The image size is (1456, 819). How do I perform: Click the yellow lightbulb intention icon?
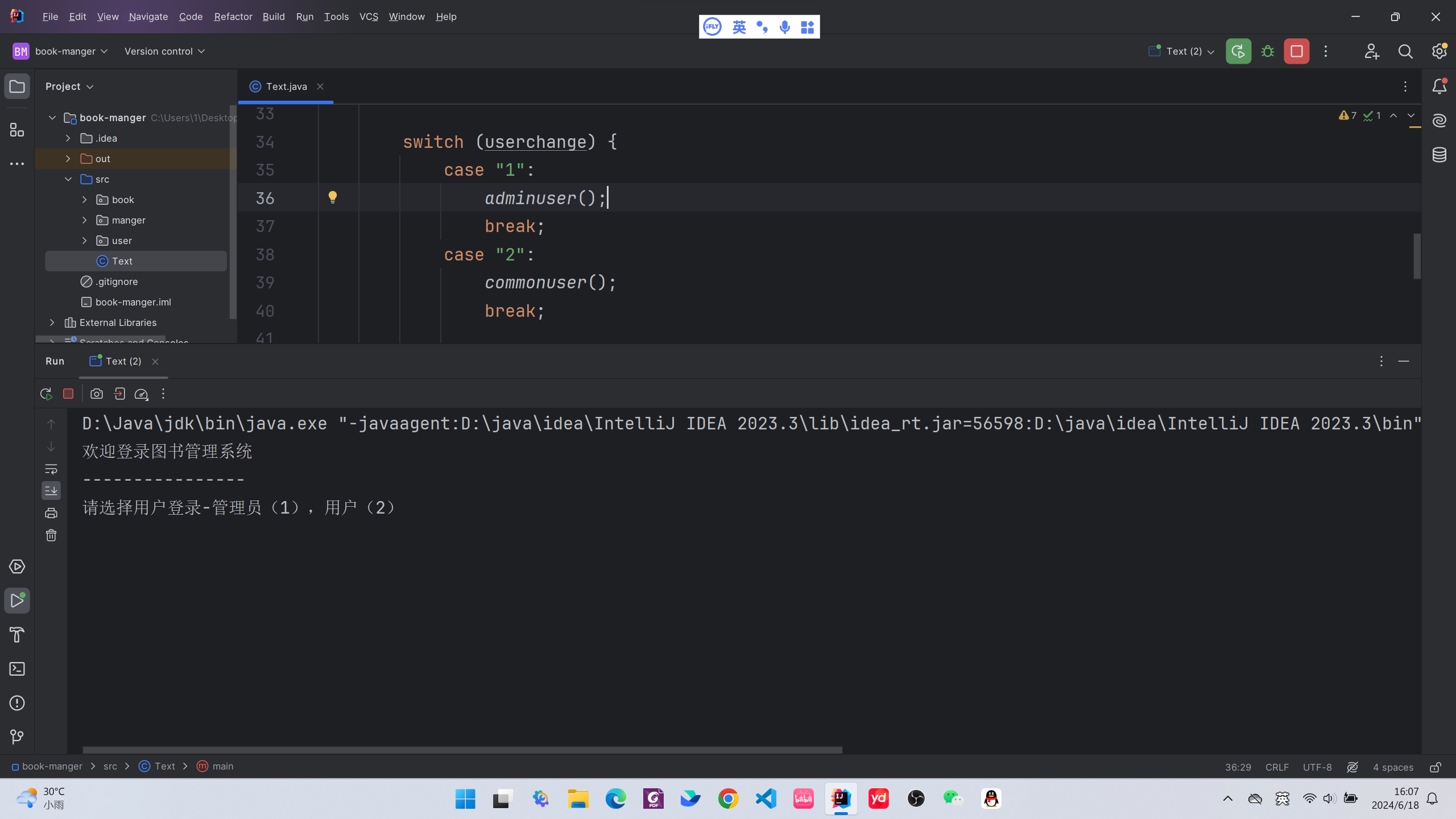coord(333,197)
